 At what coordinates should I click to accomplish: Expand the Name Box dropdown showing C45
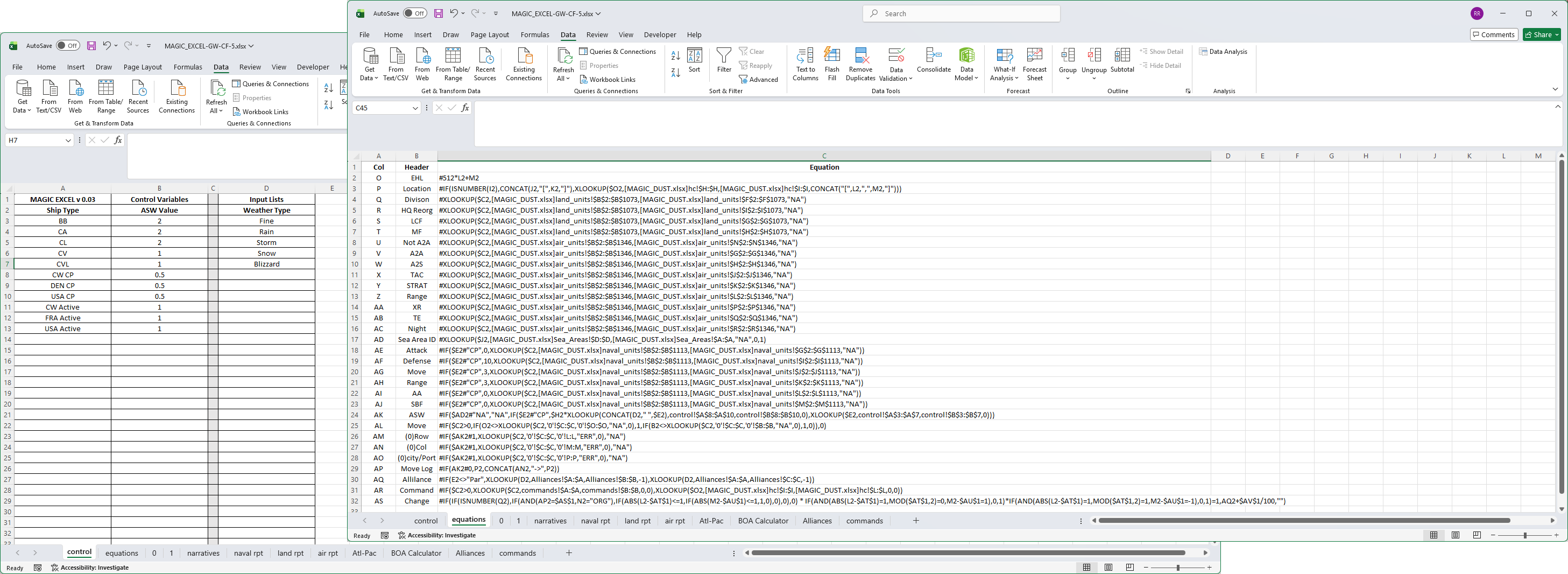pos(415,108)
